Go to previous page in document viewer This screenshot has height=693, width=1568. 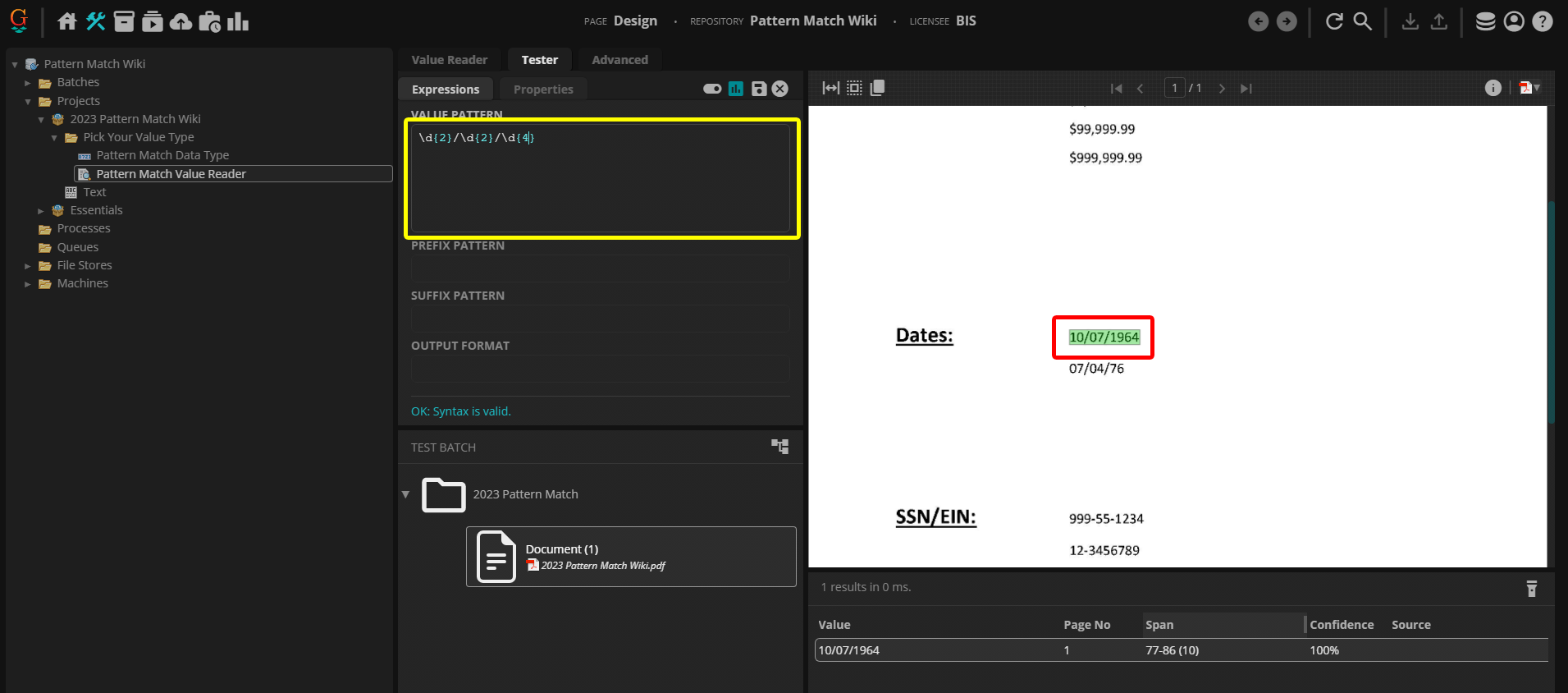pyautogui.click(x=1141, y=89)
